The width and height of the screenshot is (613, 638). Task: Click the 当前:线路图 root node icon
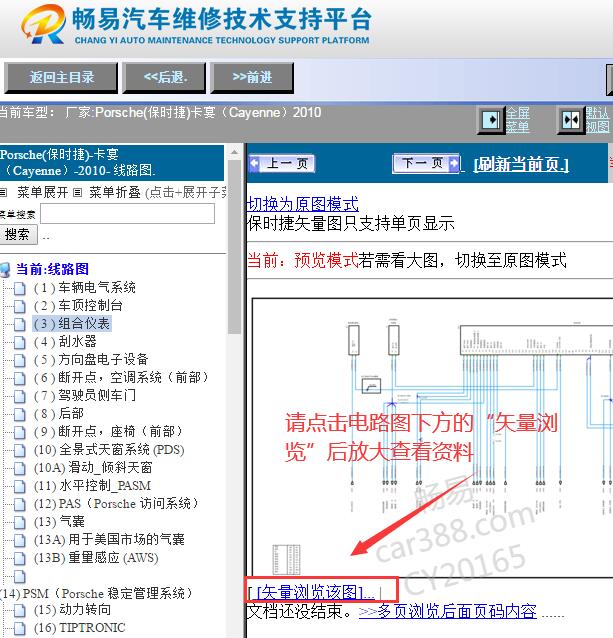tap(5, 269)
